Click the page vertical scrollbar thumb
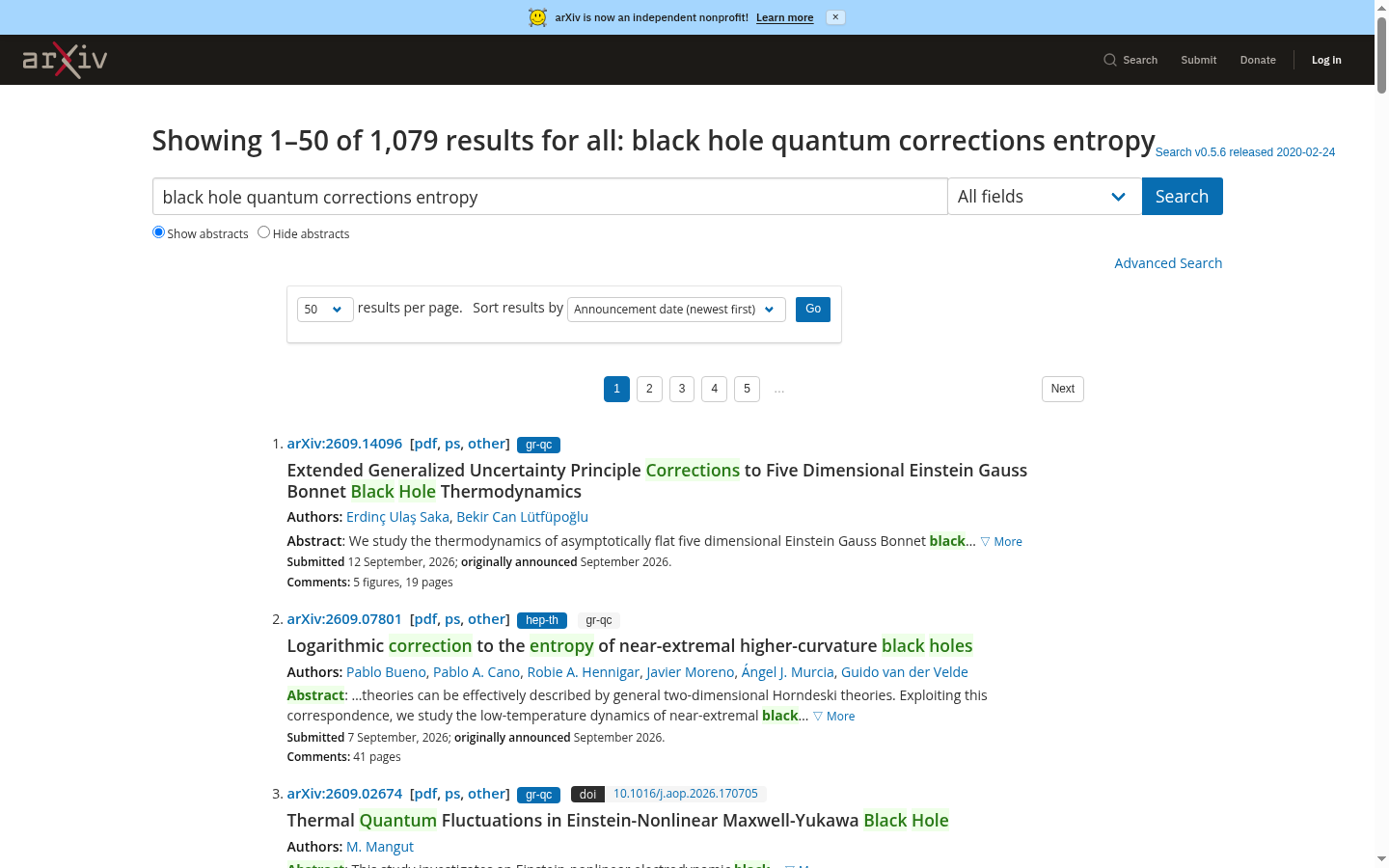 pyautogui.click(x=1381, y=55)
